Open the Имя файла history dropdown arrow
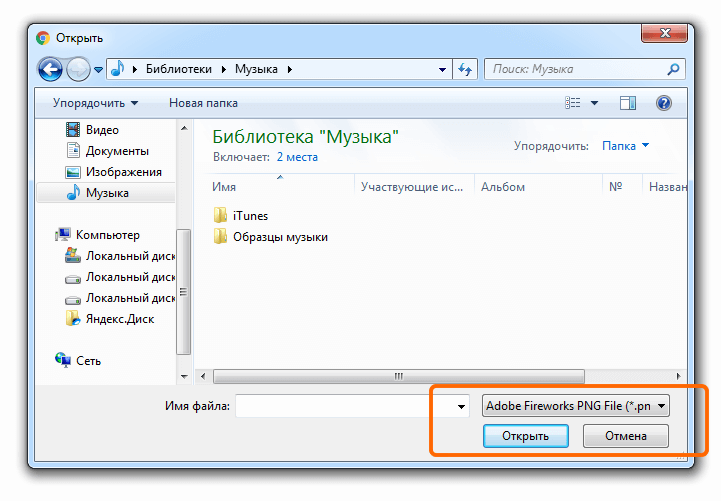 point(461,406)
